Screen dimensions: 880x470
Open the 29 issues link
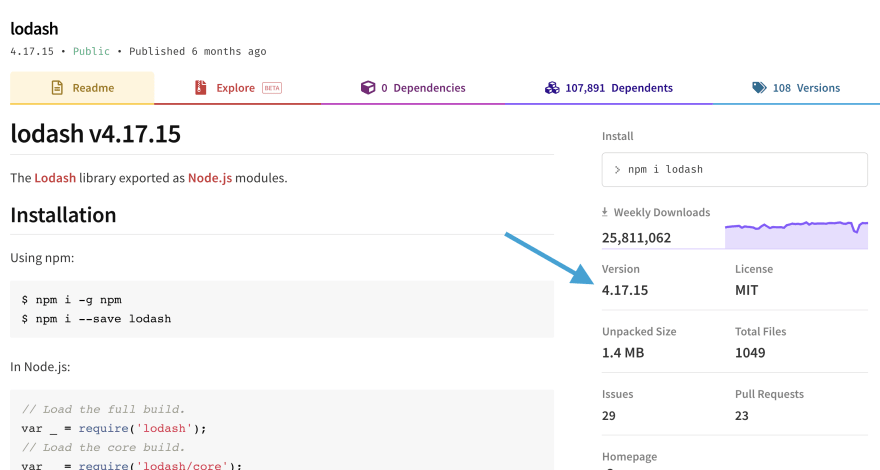click(609, 416)
